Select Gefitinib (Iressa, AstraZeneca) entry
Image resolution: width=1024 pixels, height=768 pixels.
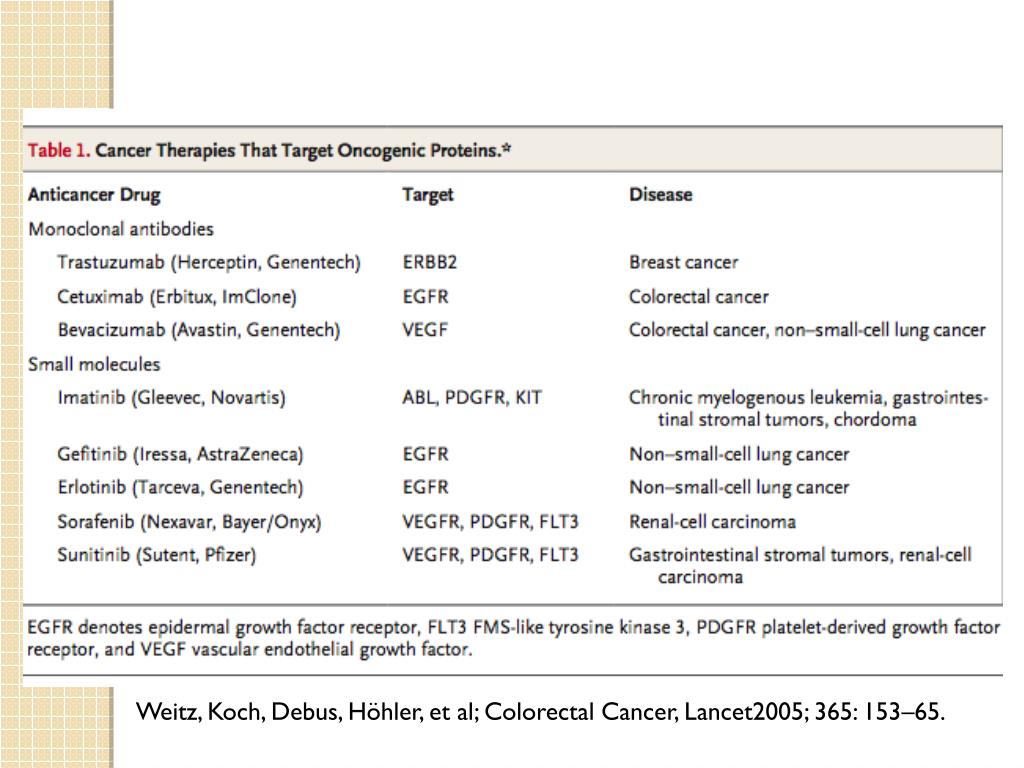pos(180,455)
